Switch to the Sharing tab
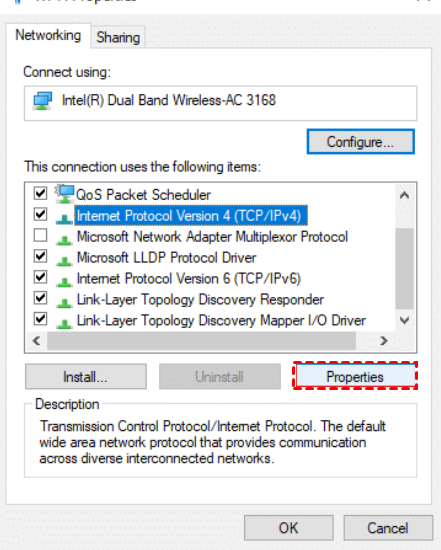 pos(118,37)
